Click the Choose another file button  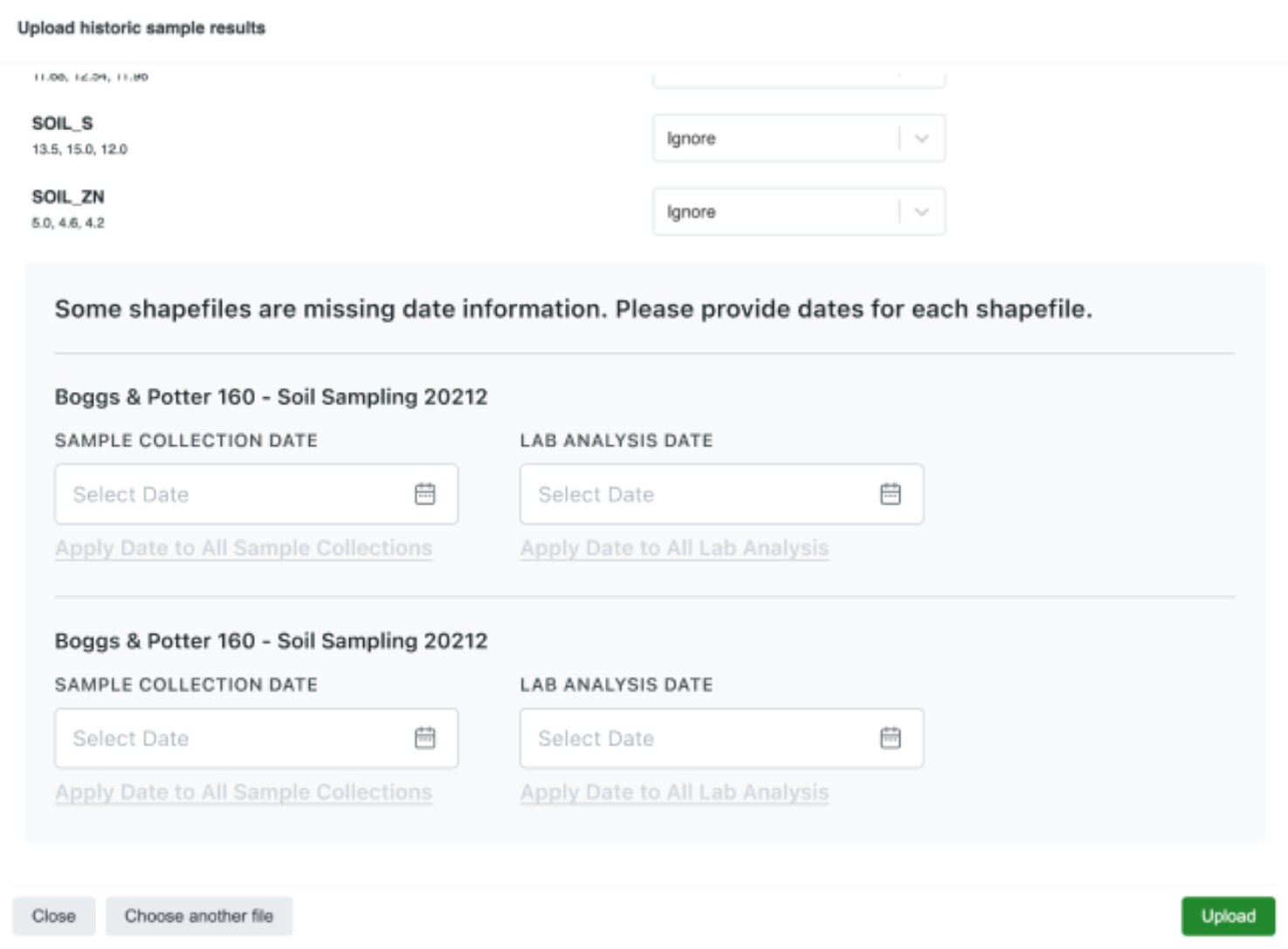point(199,916)
